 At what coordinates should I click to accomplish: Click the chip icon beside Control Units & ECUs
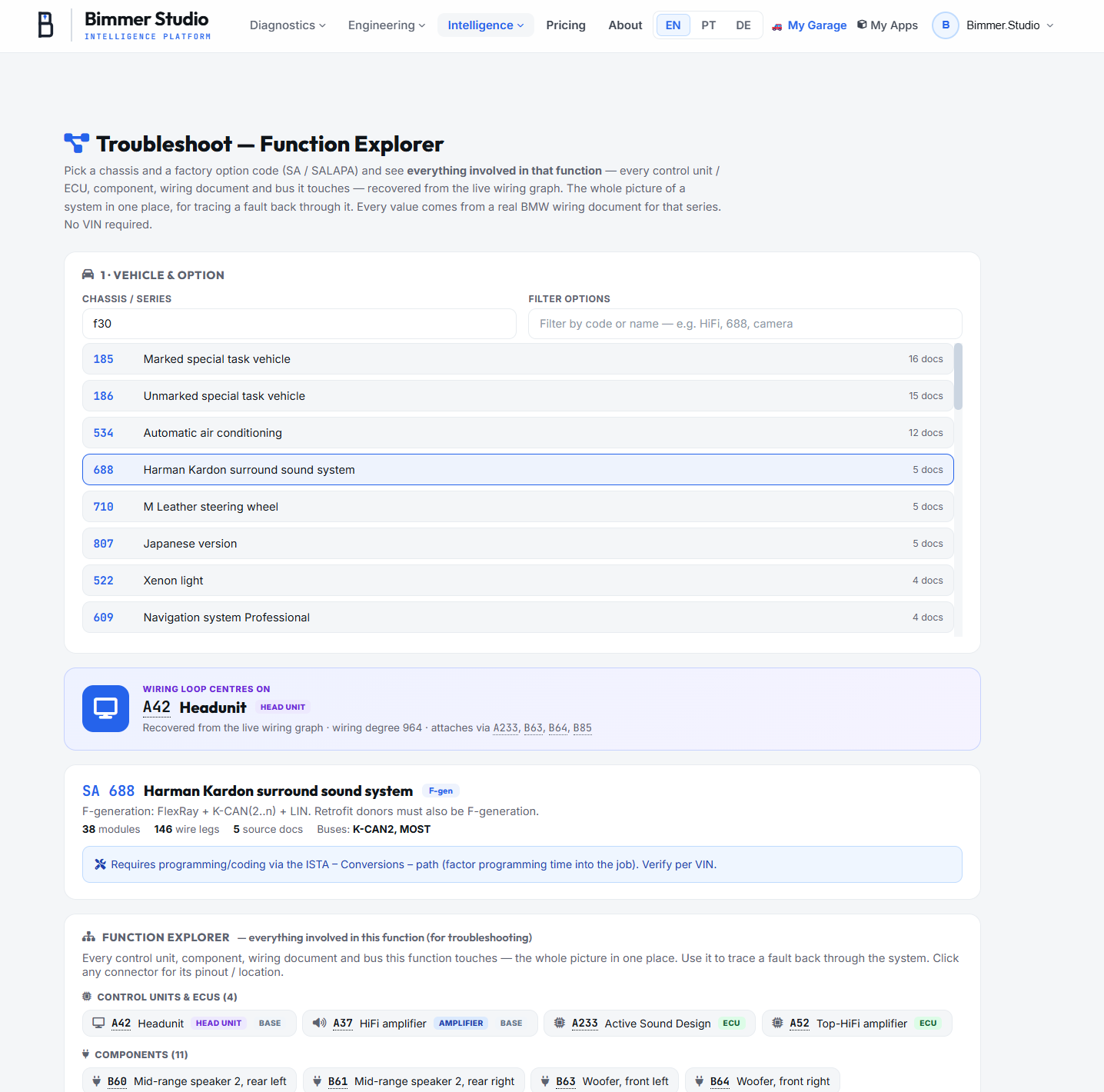pyautogui.click(x=87, y=997)
